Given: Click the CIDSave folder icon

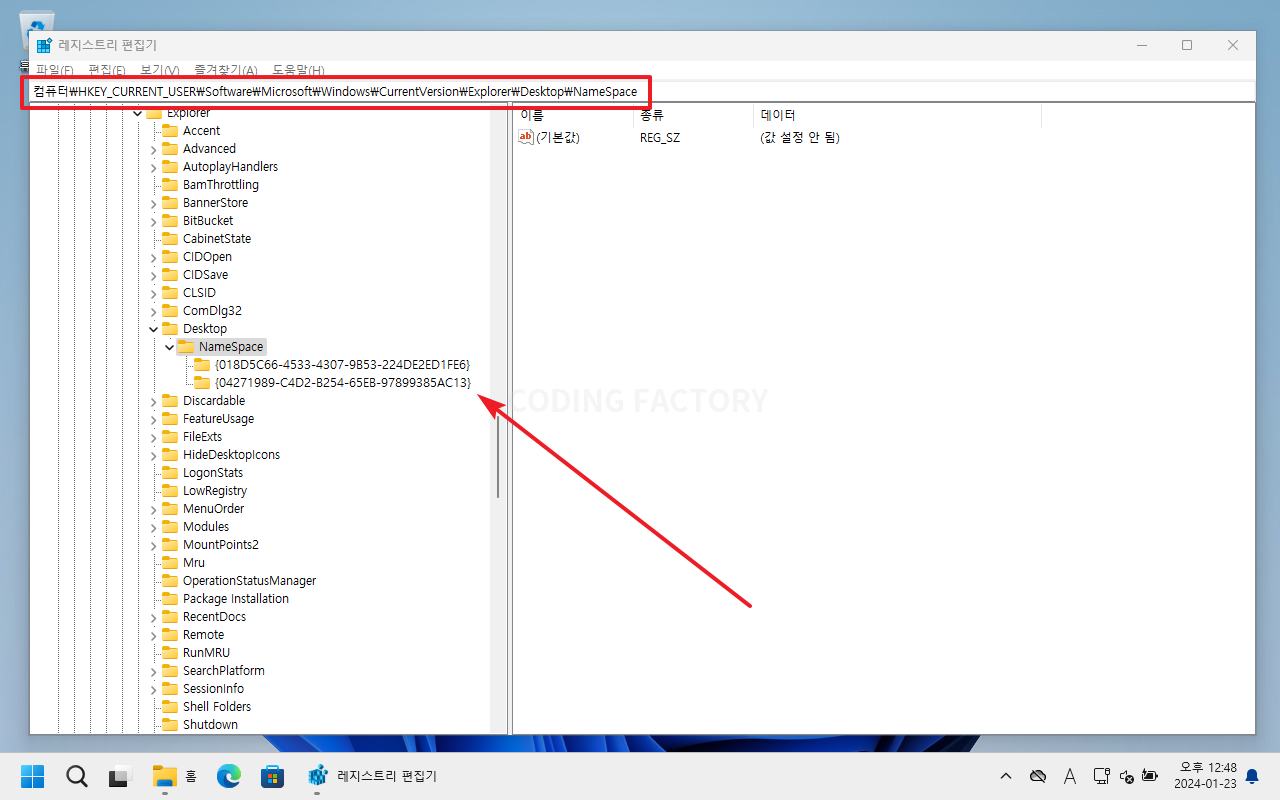Looking at the screenshot, I should [x=169, y=275].
